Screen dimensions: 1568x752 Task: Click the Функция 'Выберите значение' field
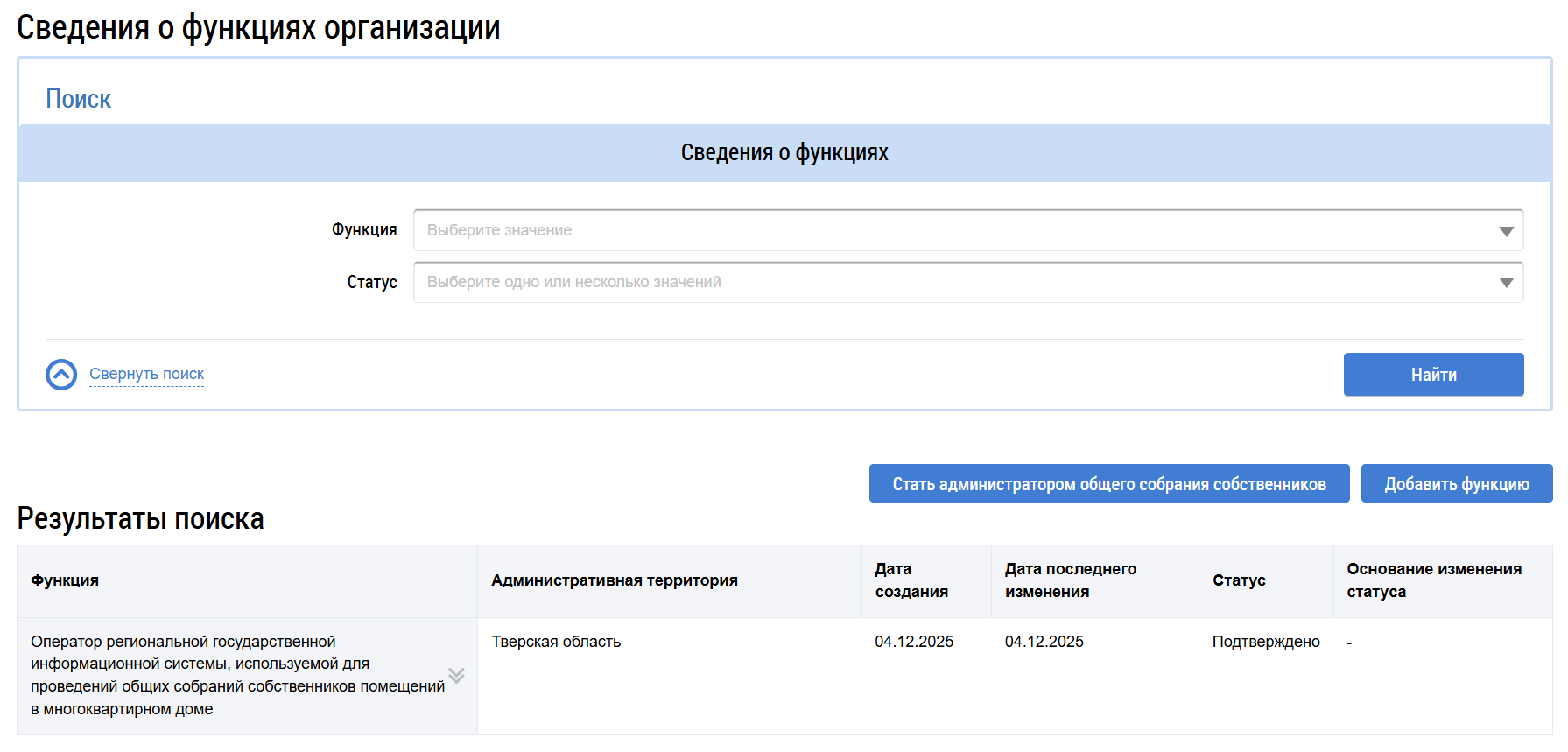954,230
